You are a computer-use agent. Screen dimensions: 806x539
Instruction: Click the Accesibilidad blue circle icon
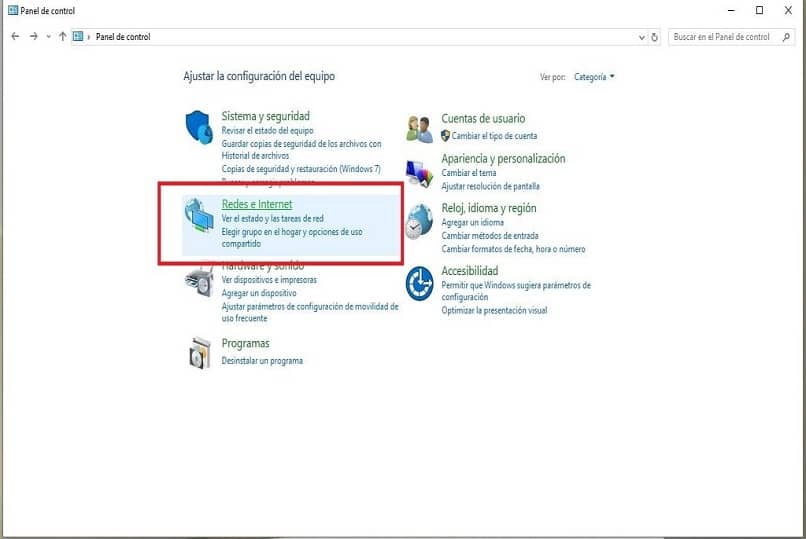[419, 284]
